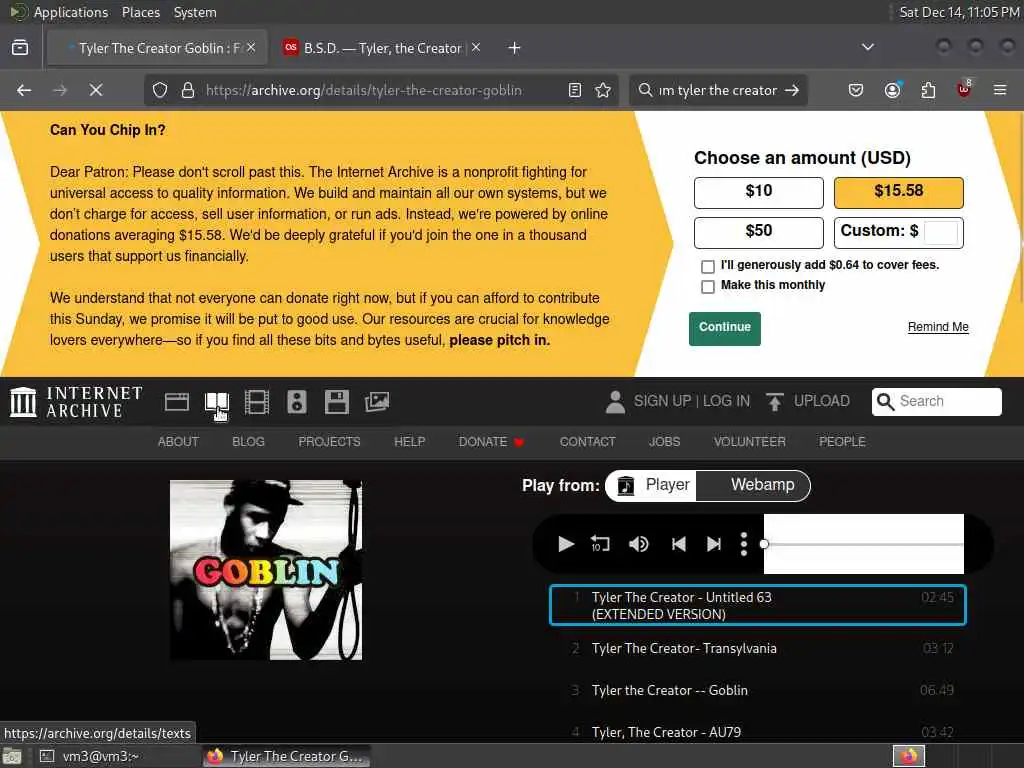Open the Texts collection book icon
The image size is (1024, 768).
(x=216, y=402)
